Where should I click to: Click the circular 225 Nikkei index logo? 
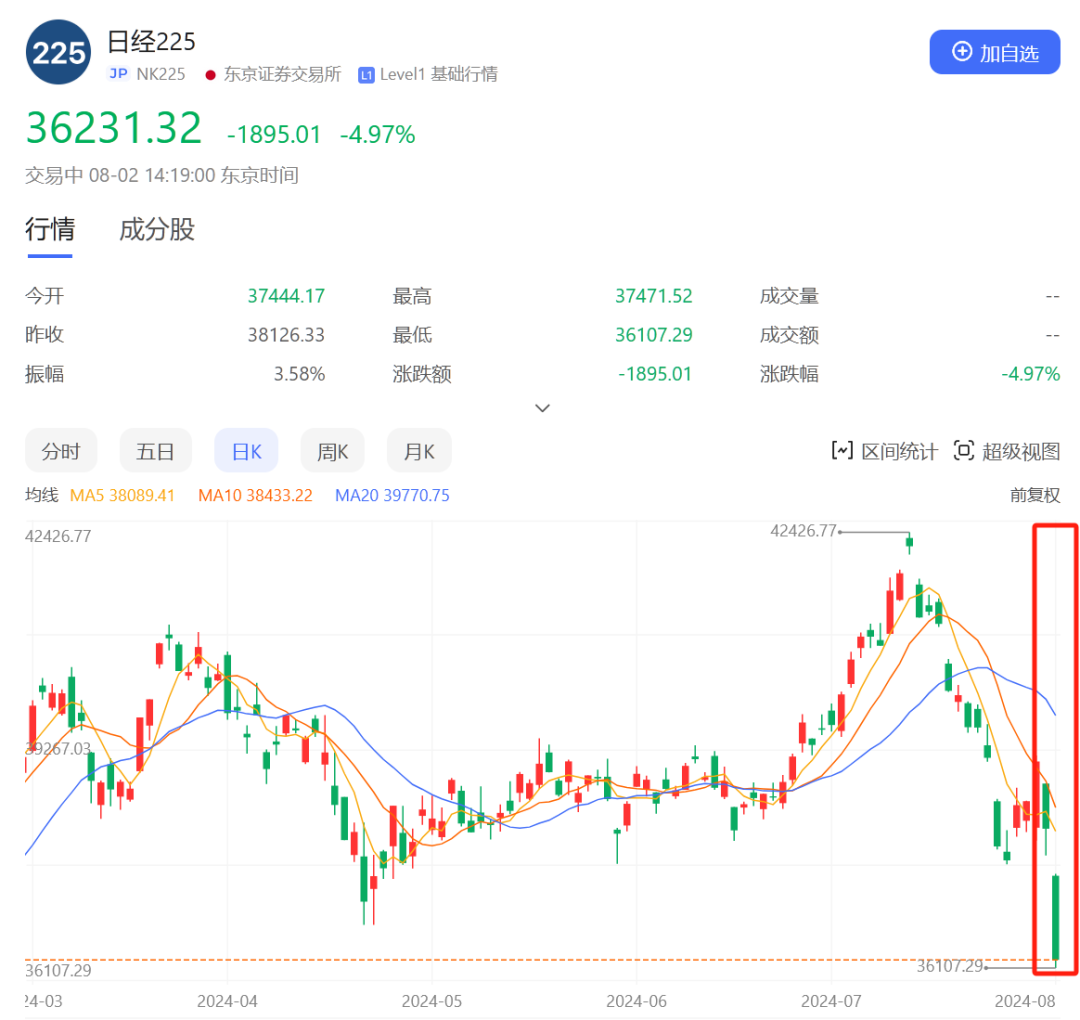(57, 52)
